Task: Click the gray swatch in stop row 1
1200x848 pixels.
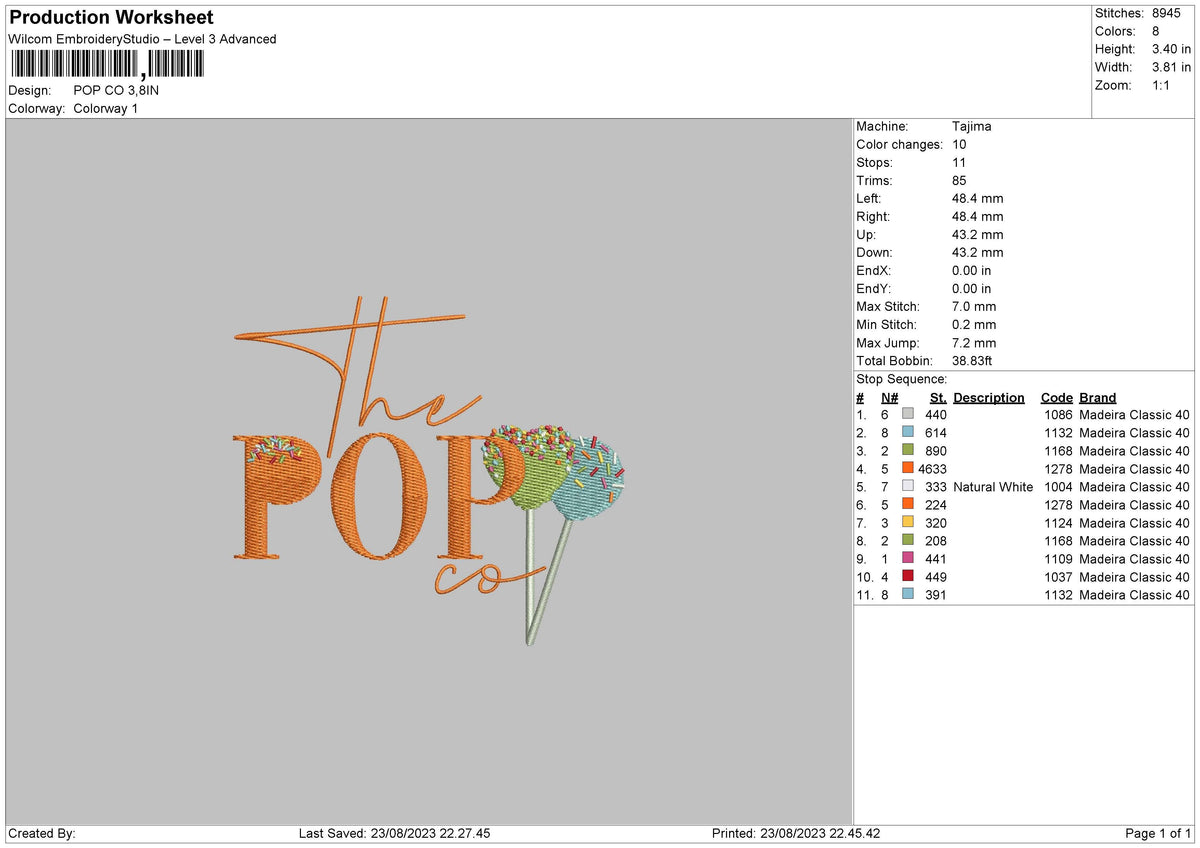Action: (908, 414)
